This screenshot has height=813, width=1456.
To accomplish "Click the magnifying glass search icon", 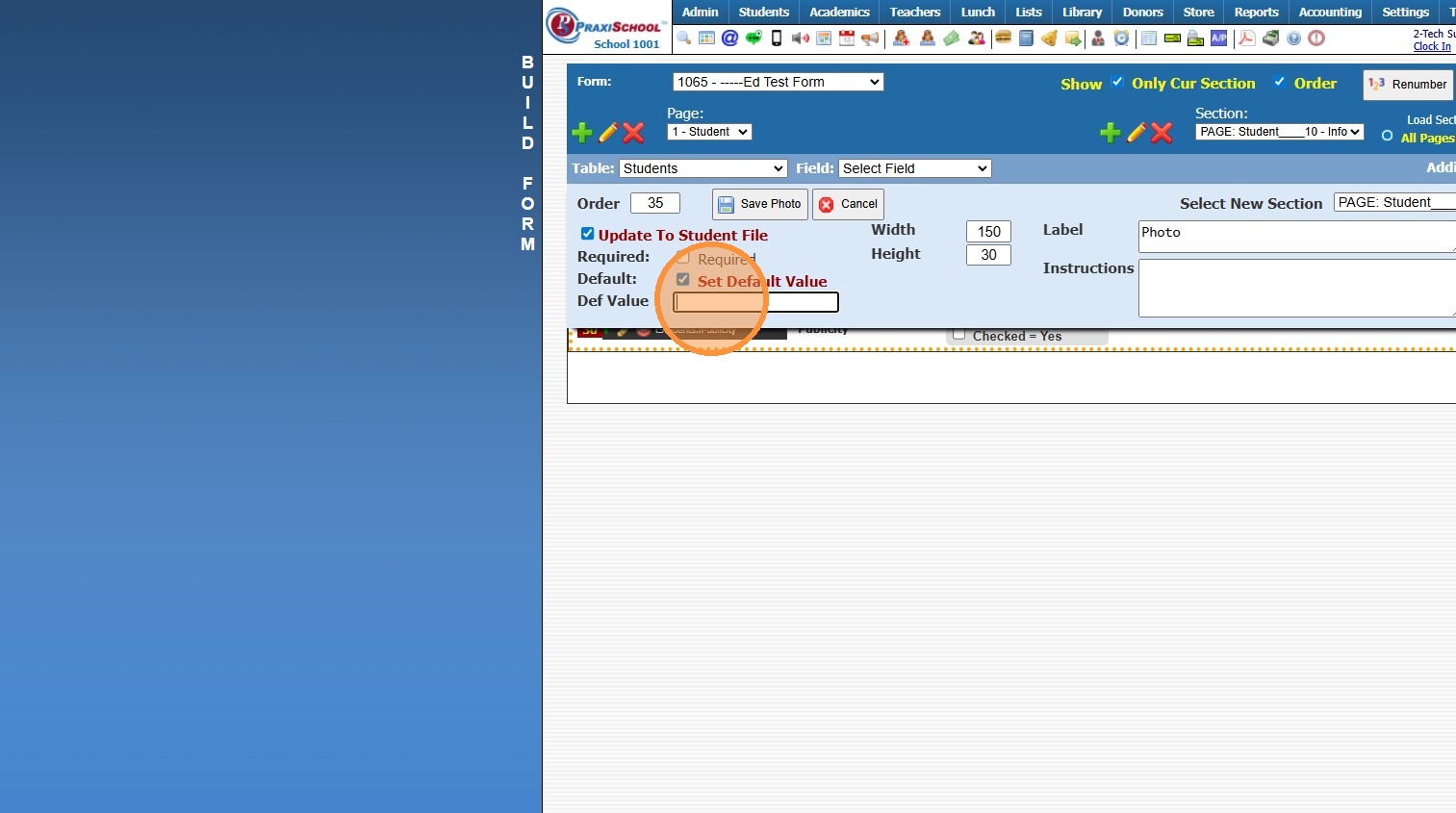I will (683, 38).
